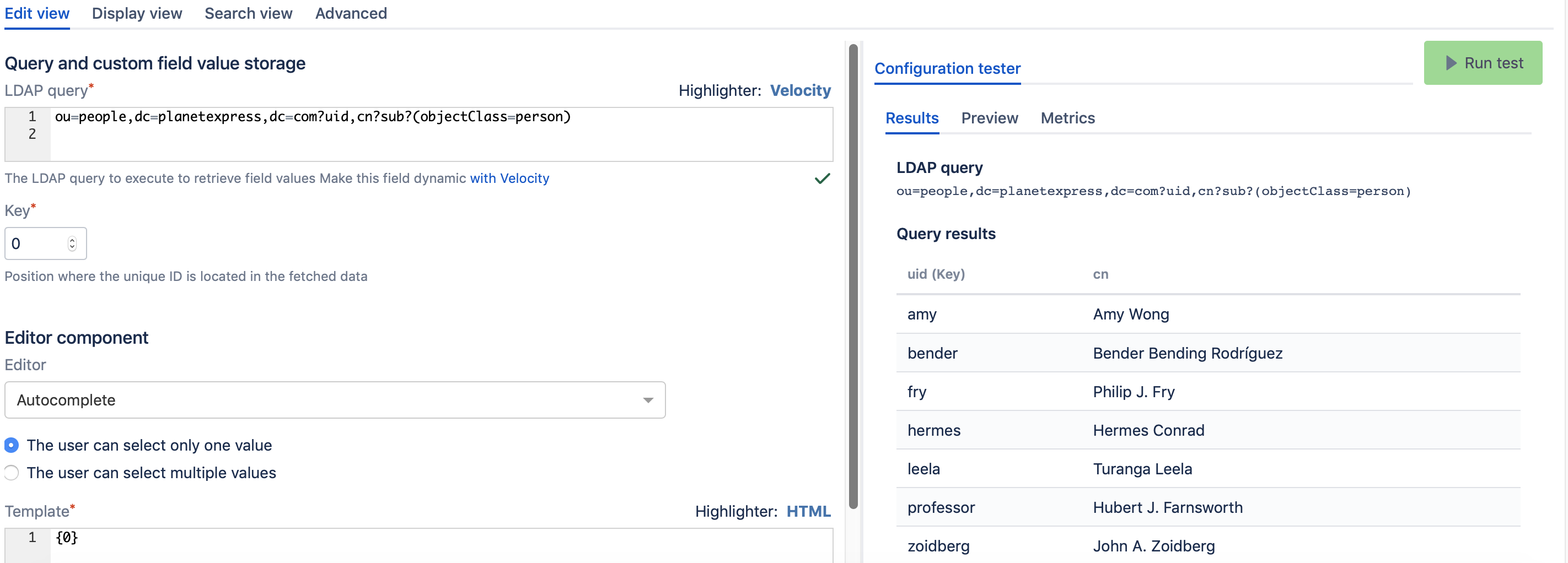
Task: Open the Editor Autocomplete dropdown
Action: (335, 400)
